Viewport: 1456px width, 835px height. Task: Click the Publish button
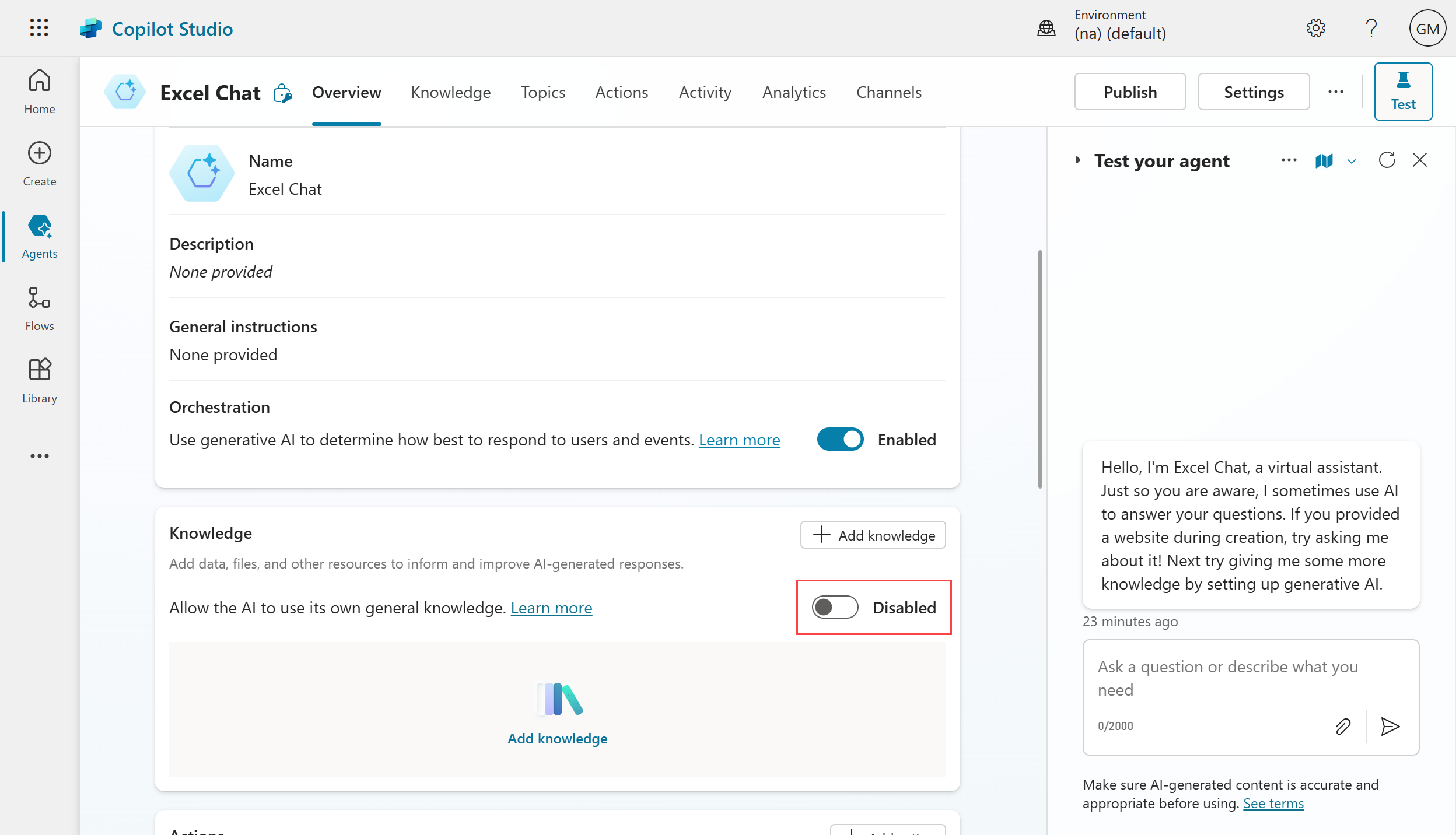coord(1130,92)
